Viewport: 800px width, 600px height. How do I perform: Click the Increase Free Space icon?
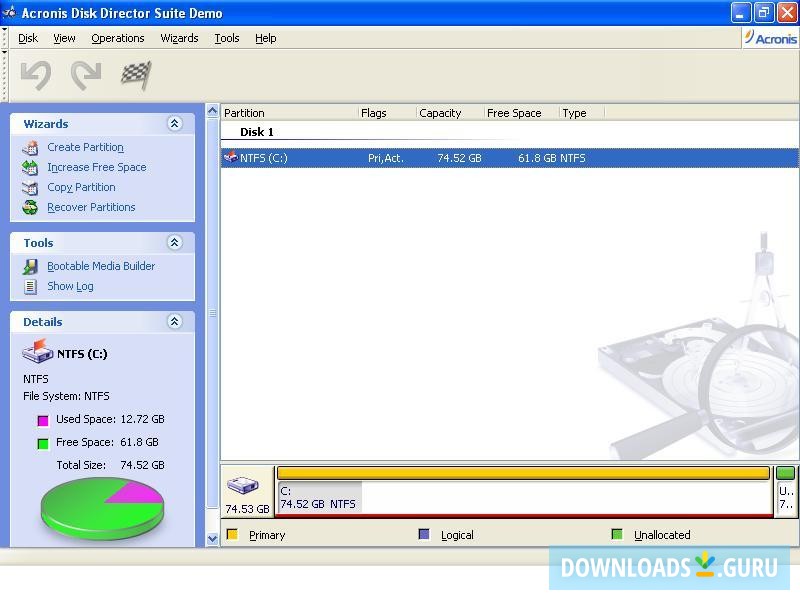point(31,167)
